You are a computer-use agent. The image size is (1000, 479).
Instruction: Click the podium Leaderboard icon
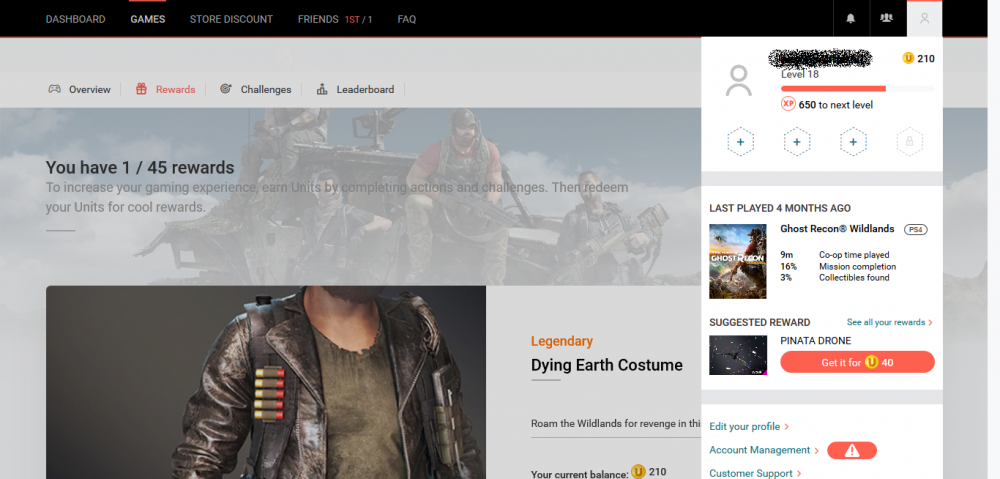[x=322, y=89]
